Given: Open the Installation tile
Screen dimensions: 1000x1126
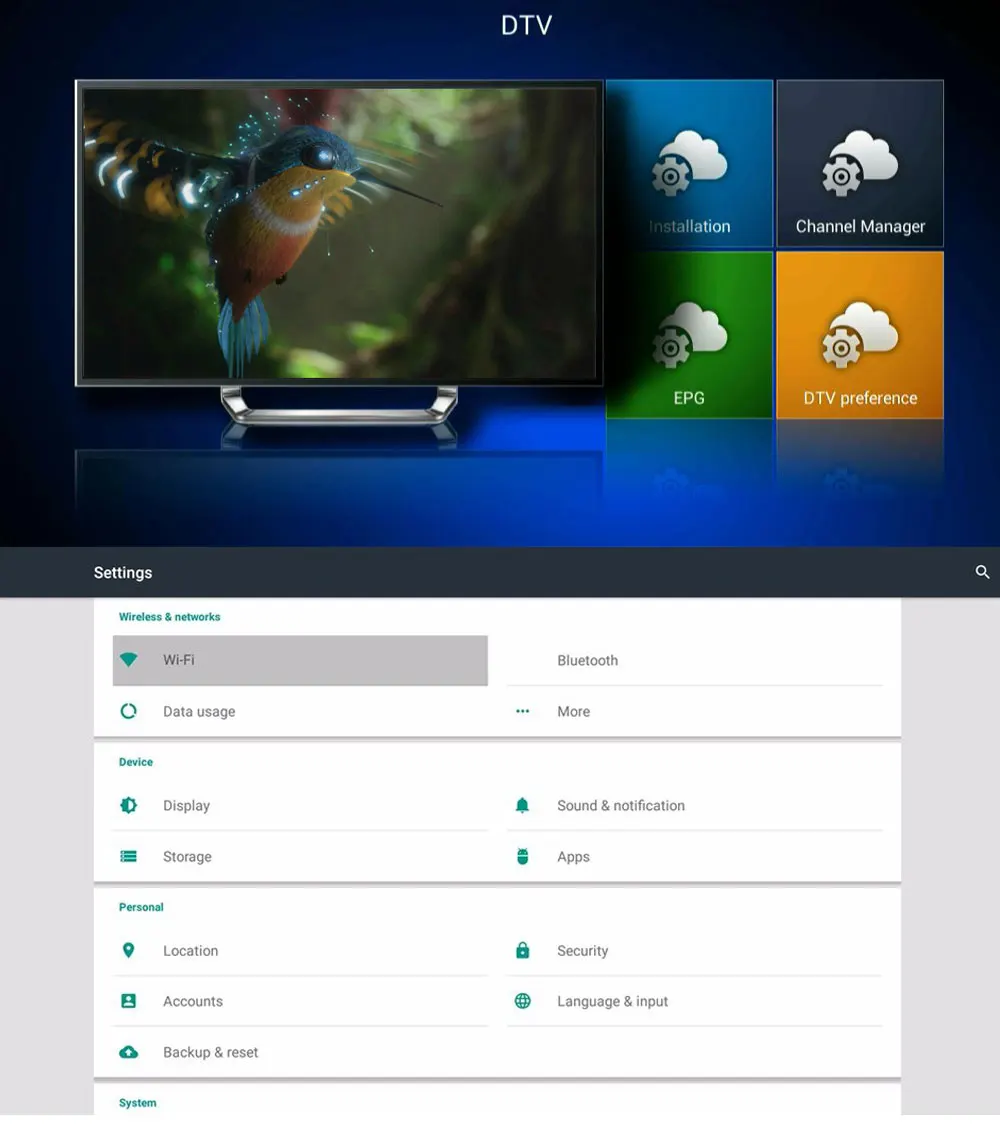Looking at the screenshot, I should [x=689, y=164].
